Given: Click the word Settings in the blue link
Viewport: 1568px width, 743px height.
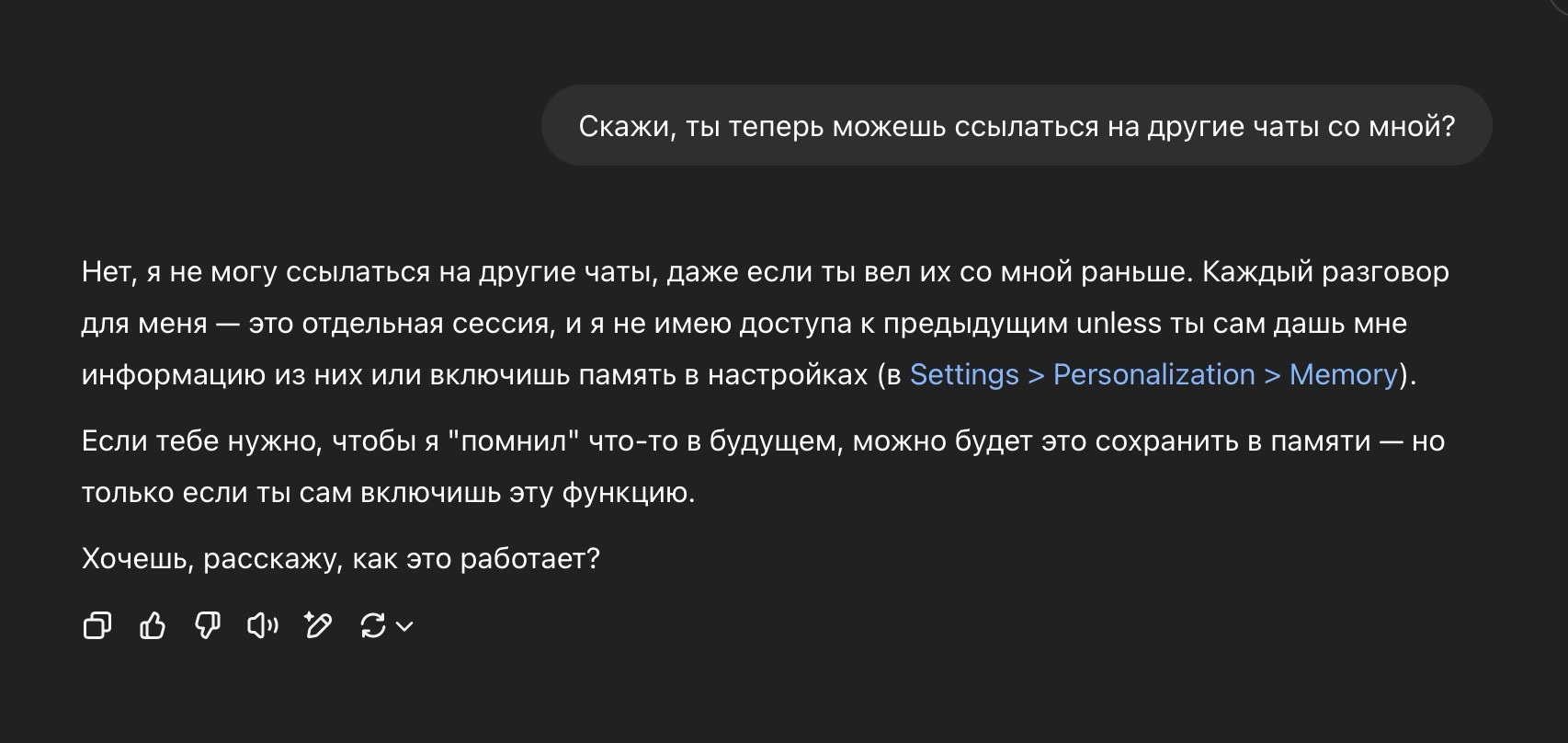Looking at the screenshot, I should (x=964, y=375).
